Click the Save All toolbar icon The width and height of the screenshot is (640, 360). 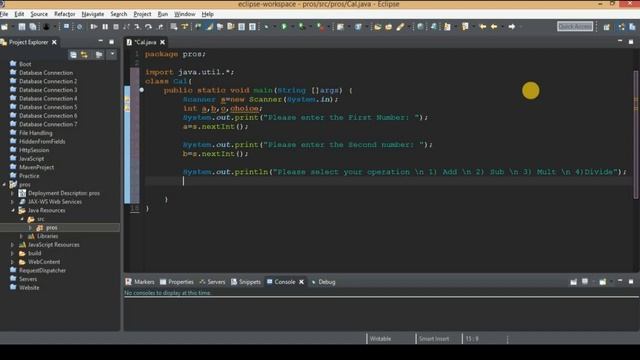coord(33,27)
